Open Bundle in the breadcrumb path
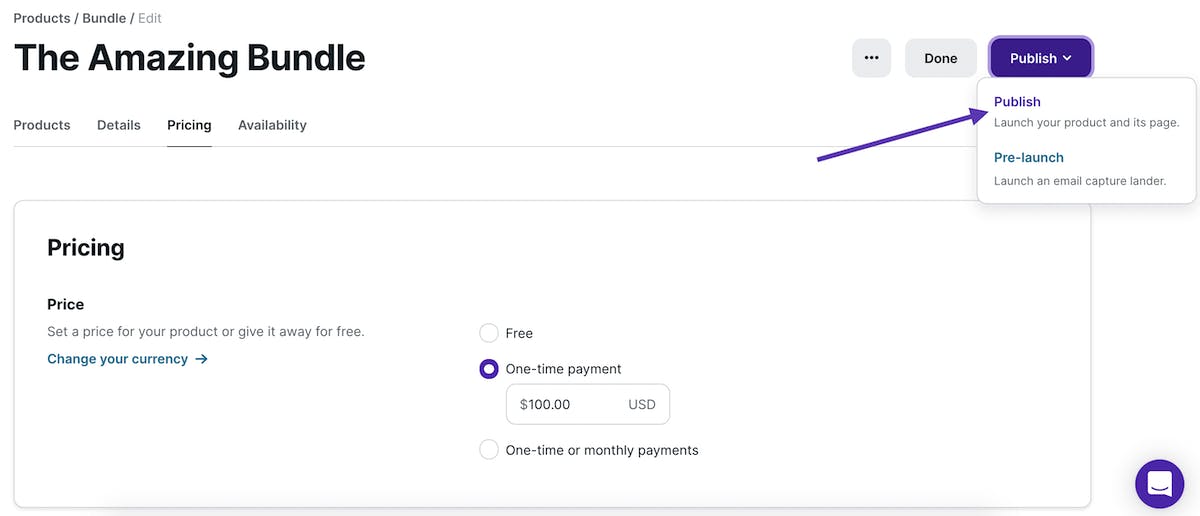1200x516 pixels. click(x=104, y=18)
